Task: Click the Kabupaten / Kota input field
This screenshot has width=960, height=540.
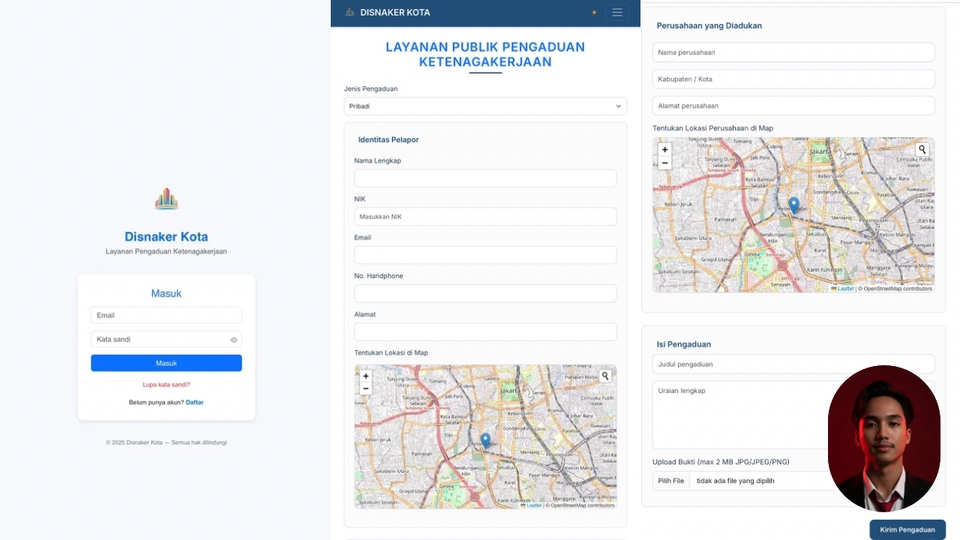Action: pyautogui.click(x=793, y=79)
